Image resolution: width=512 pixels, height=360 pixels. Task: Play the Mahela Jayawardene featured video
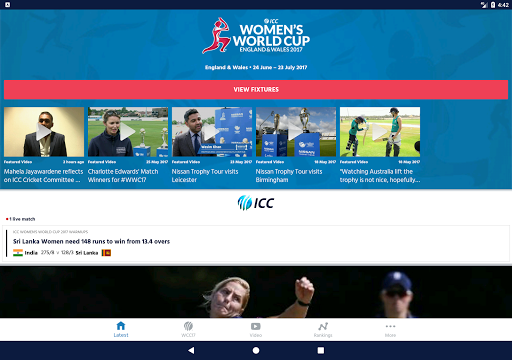click(44, 132)
